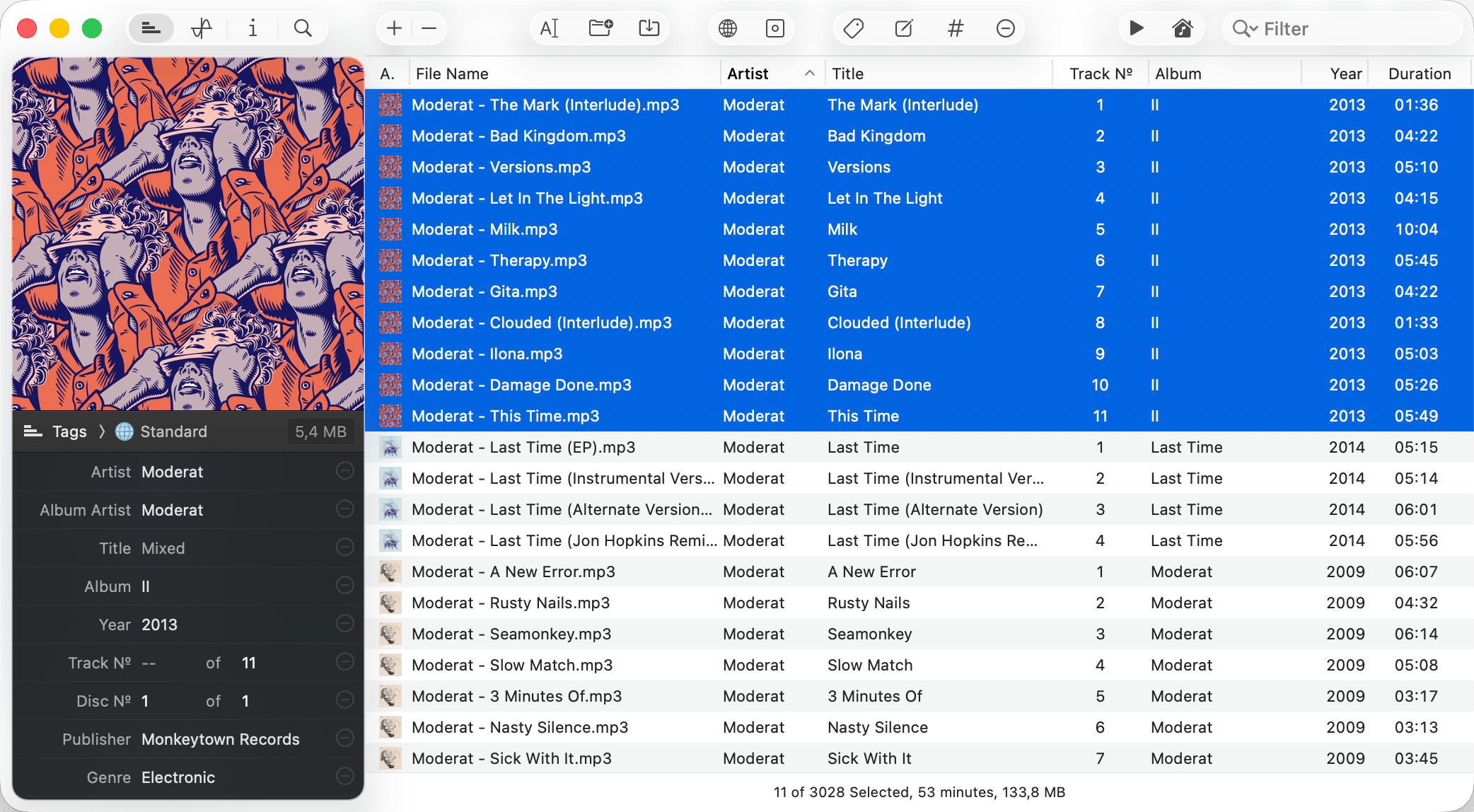Click the album cover artwork
Screen dimensions: 1474x812
pos(188,234)
